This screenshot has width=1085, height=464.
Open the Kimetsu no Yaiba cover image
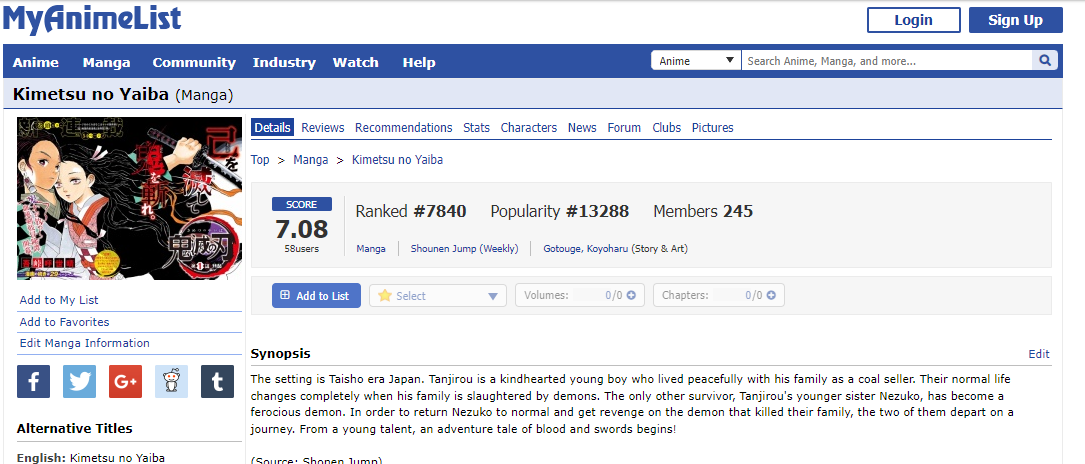coord(129,198)
